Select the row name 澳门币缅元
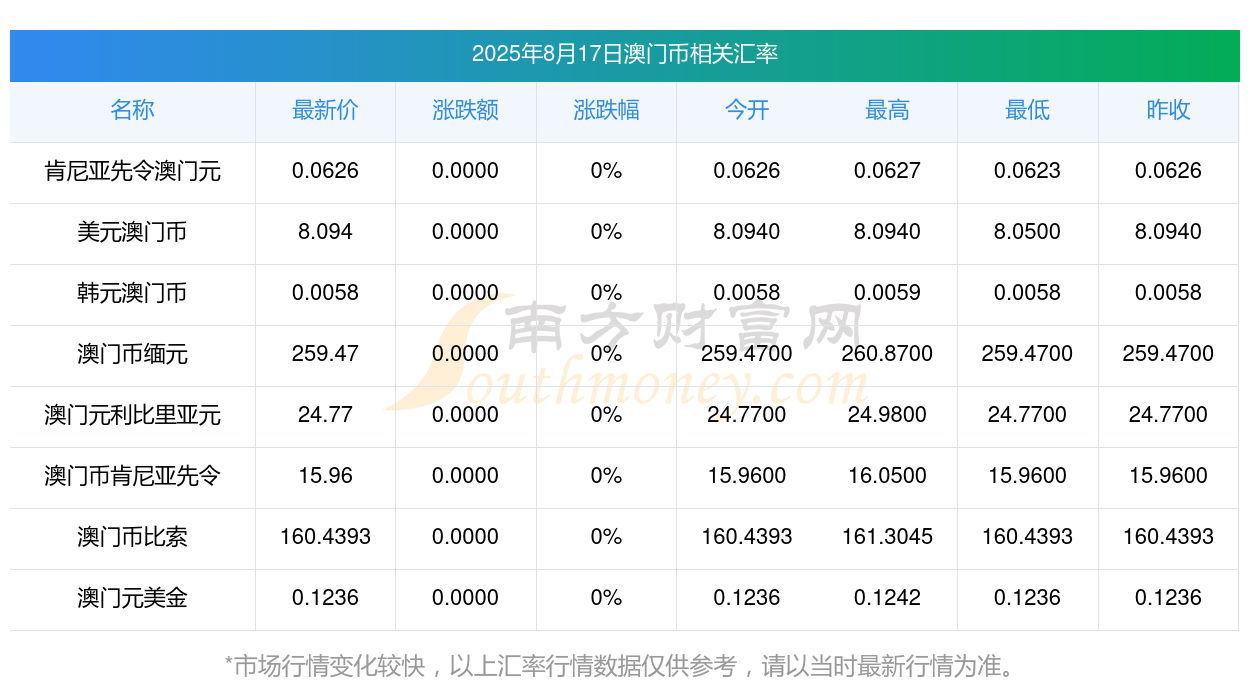The height and width of the screenshot is (698, 1250). (132, 354)
